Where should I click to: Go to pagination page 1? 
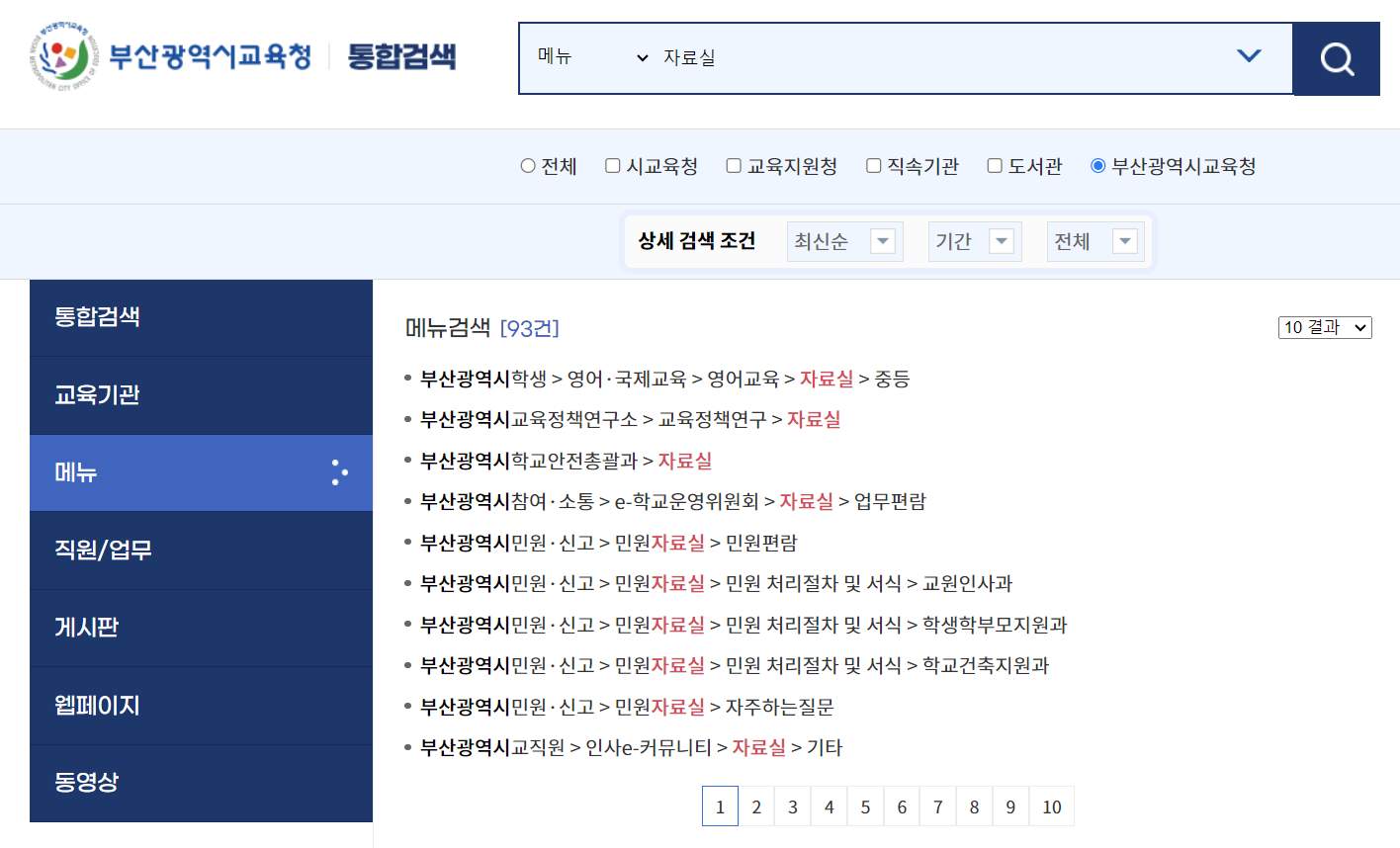coord(720,806)
